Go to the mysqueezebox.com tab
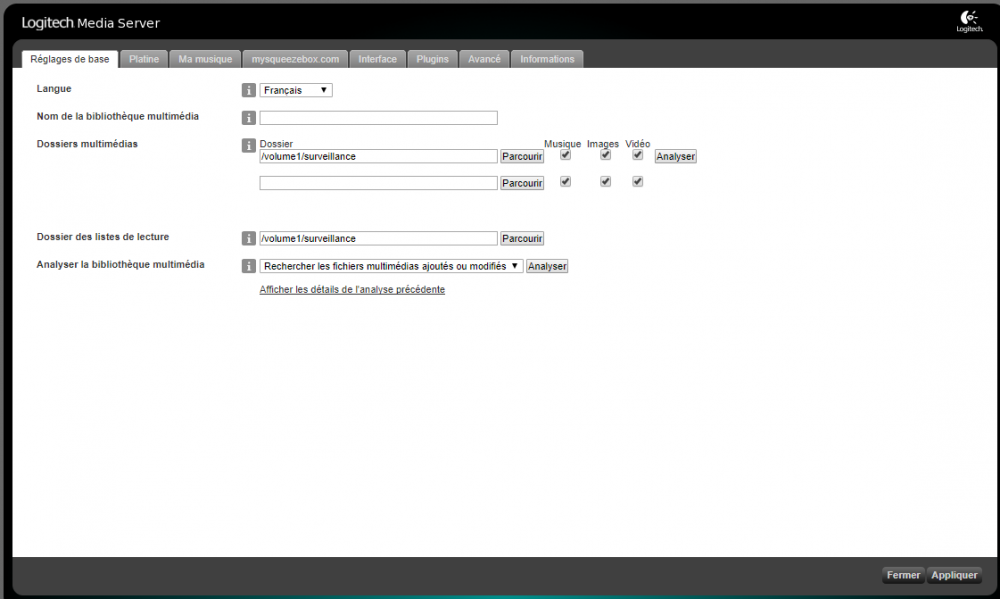This screenshot has width=1000, height=599. click(x=295, y=59)
